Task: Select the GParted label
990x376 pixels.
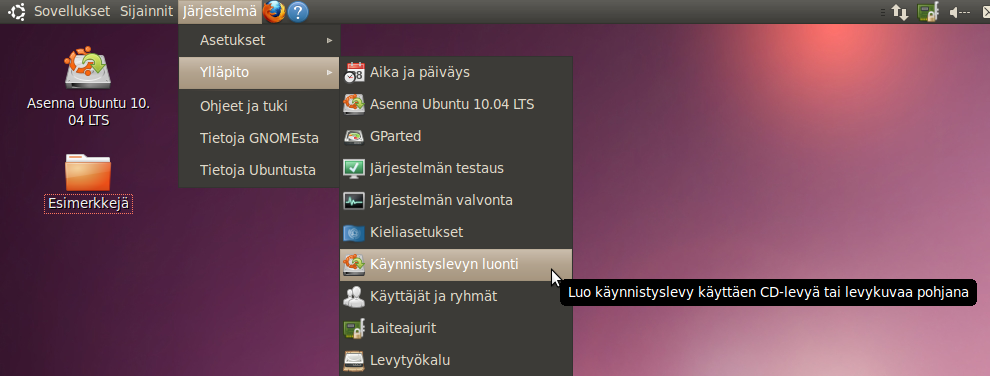Action: [396, 136]
